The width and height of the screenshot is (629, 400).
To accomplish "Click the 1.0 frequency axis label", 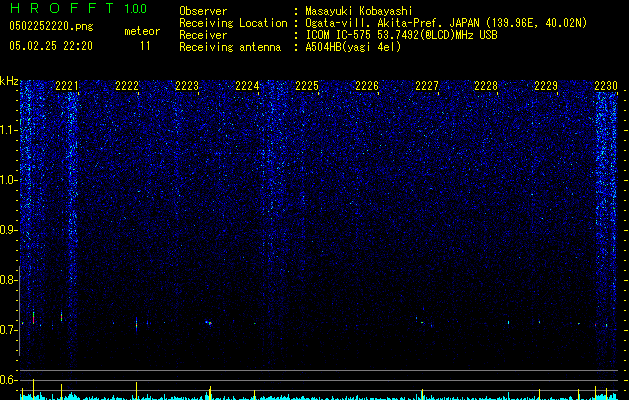I will 8,180.
